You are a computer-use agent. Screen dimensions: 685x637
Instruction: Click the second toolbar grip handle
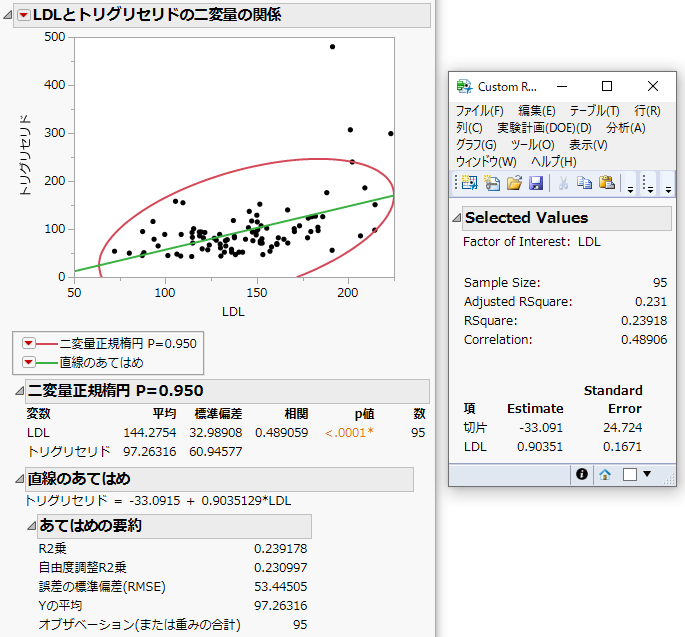[x=643, y=183]
